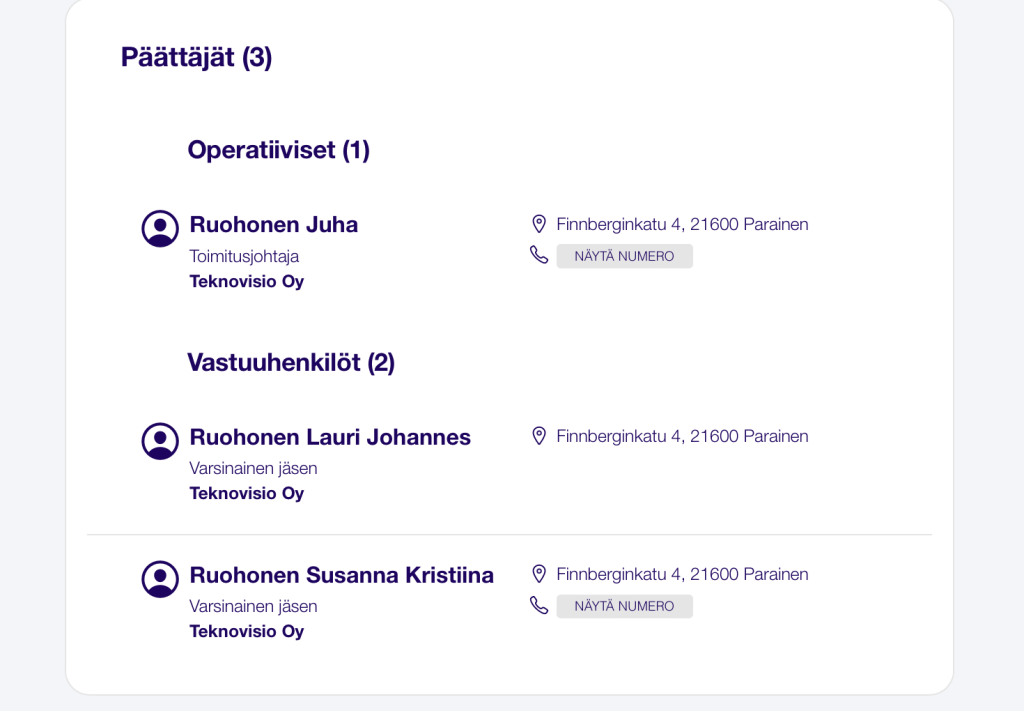This screenshot has height=711, width=1024.
Task: Click the profile avatar icon for Ruohonen Juha
Action: pyautogui.click(x=160, y=229)
